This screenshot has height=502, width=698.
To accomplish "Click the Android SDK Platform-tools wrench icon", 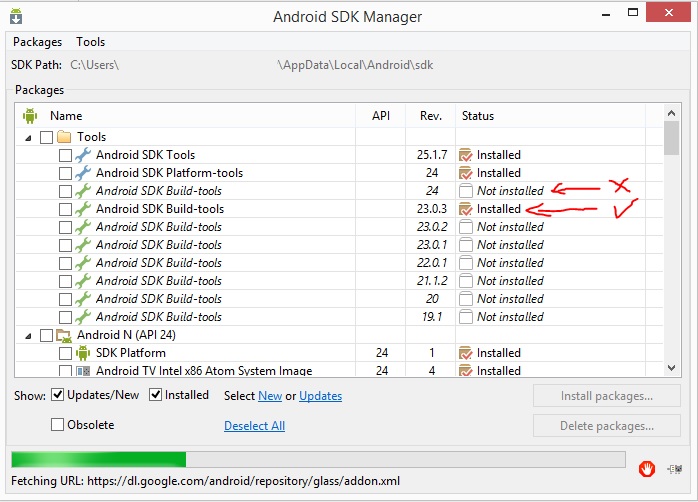I will [83, 173].
